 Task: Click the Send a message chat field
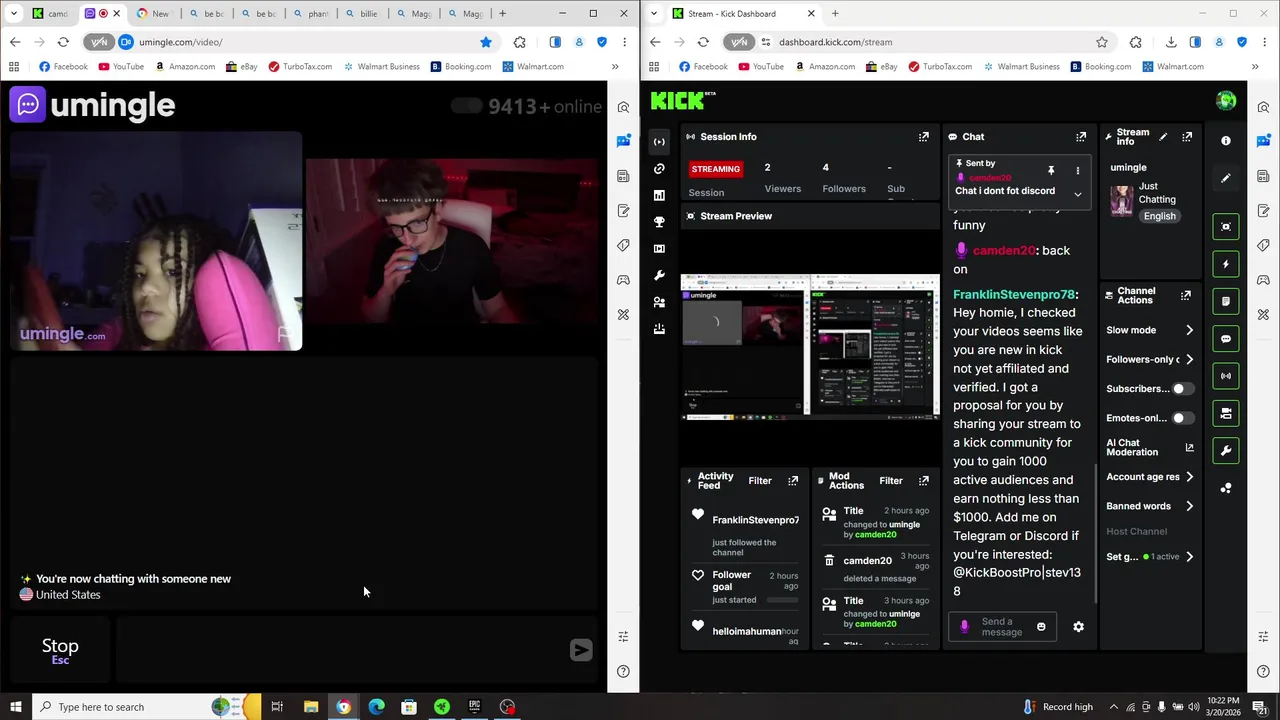(1002, 627)
